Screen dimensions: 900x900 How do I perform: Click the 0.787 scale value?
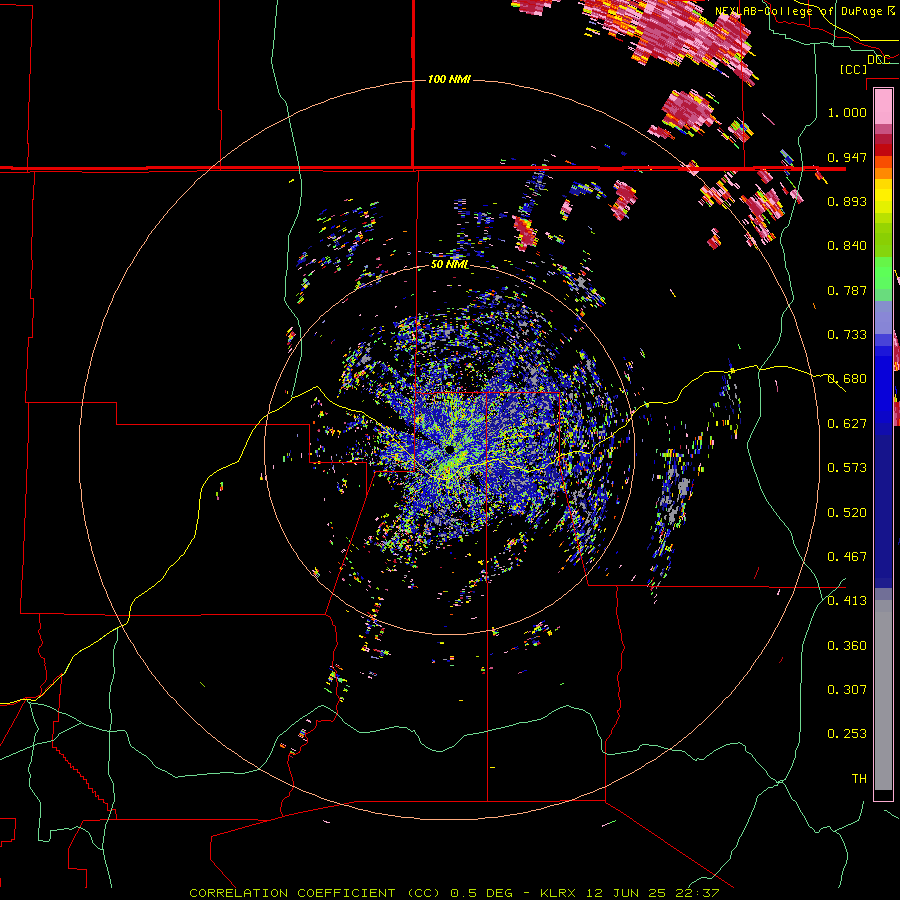[x=847, y=290]
